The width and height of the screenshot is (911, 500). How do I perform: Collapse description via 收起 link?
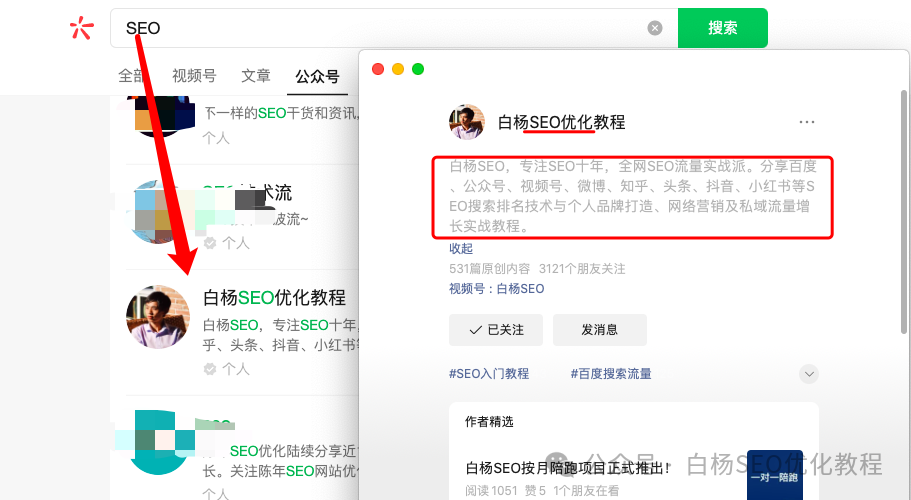pyautogui.click(x=461, y=248)
